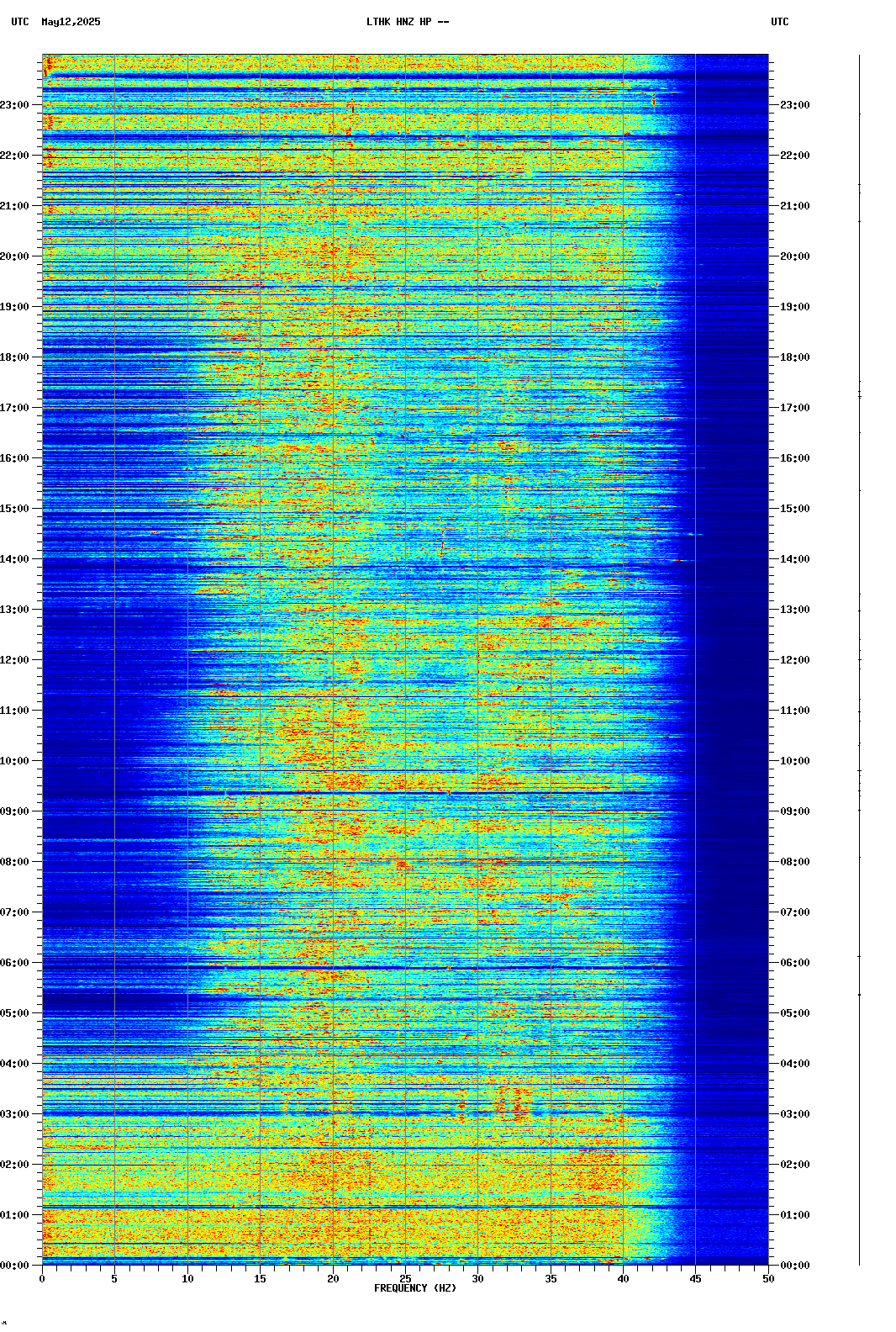Click the UTC label beside the date

click(20, 22)
